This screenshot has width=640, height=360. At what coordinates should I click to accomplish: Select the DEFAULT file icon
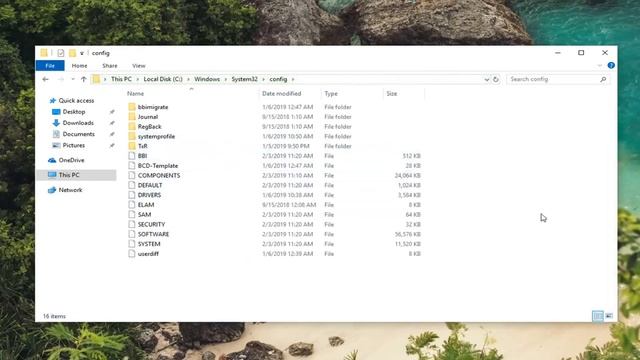131,185
